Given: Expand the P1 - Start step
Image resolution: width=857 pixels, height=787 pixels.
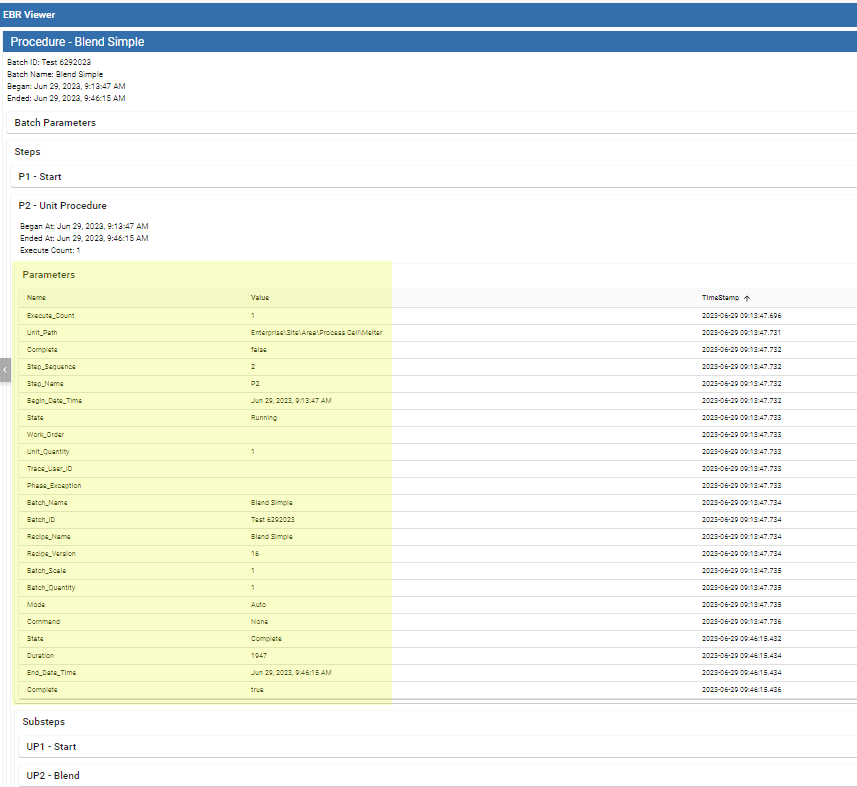Looking at the screenshot, I should [40, 177].
